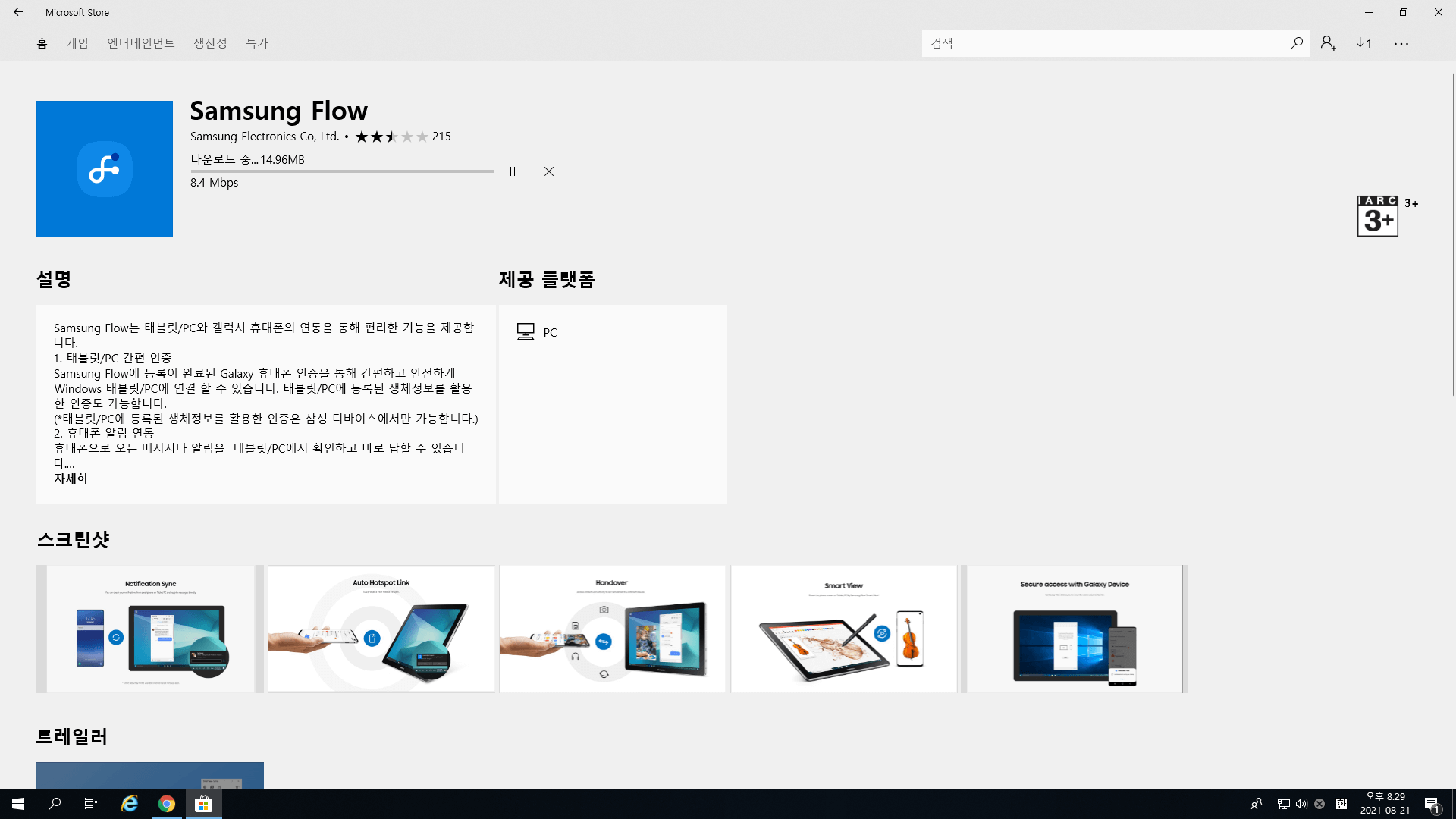Viewport: 1456px width, 819px height.
Task: Click the 설명 section heading
Action: (x=54, y=279)
